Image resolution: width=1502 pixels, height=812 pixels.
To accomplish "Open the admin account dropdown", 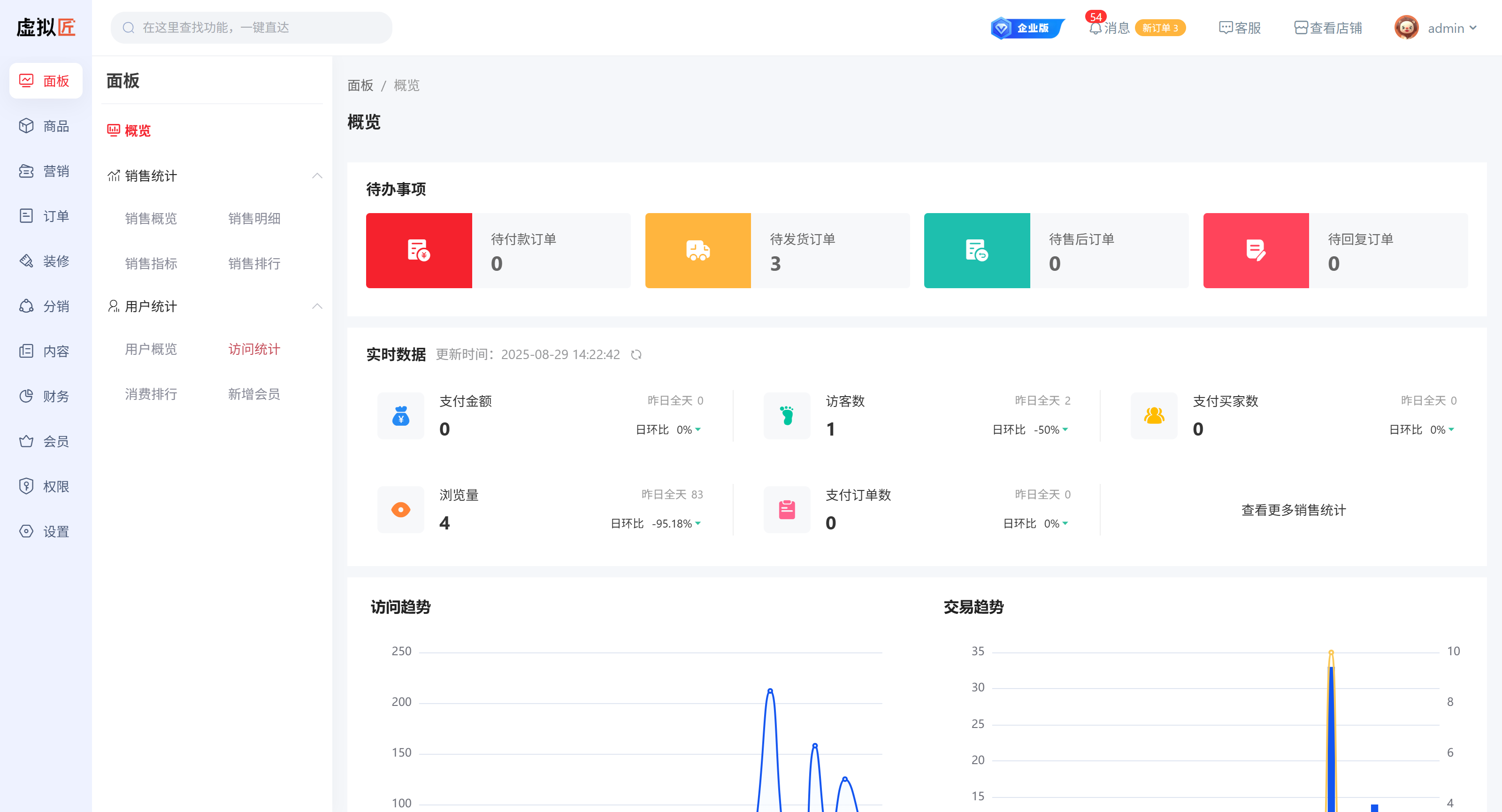I will (1452, 28).
